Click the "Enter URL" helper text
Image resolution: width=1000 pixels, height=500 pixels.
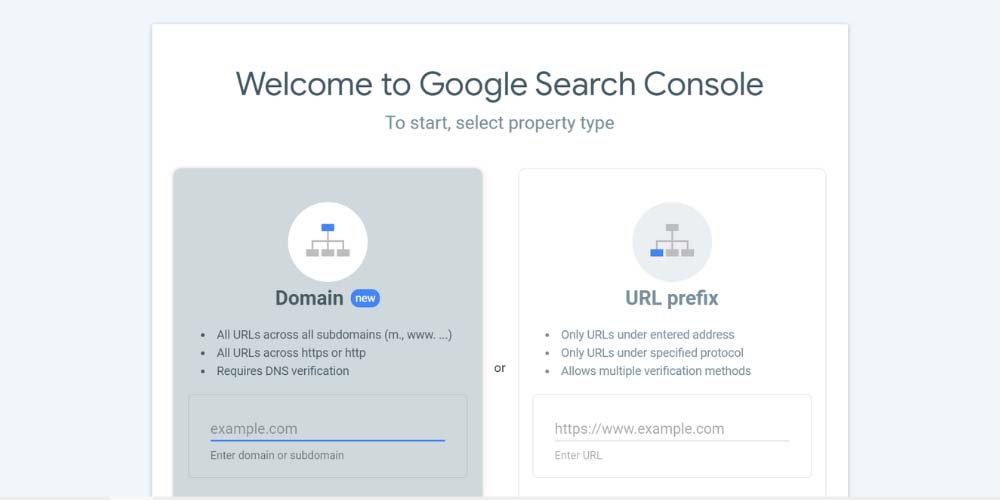click(578, 455)
